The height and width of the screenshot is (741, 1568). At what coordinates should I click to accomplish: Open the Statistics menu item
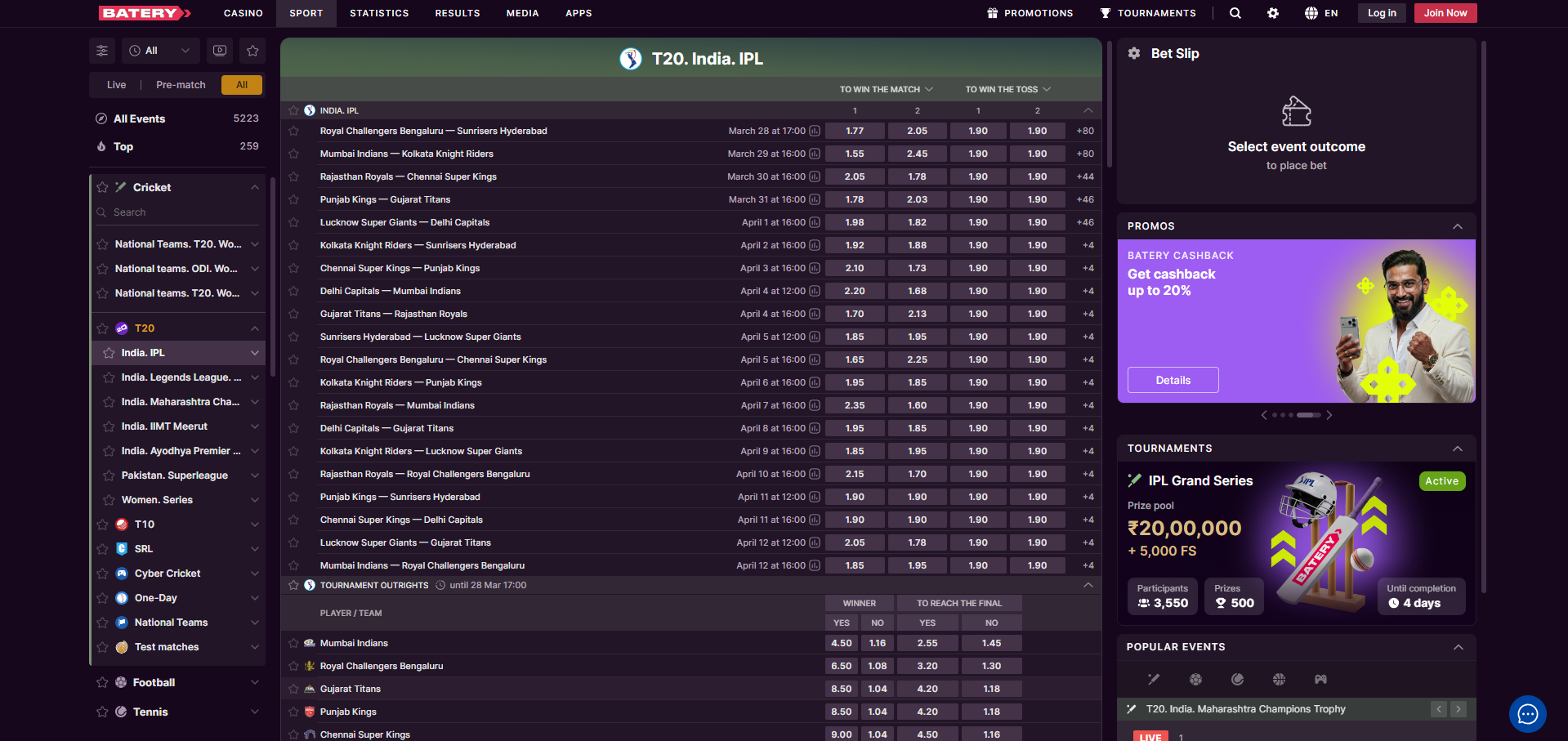pos(379,13)
